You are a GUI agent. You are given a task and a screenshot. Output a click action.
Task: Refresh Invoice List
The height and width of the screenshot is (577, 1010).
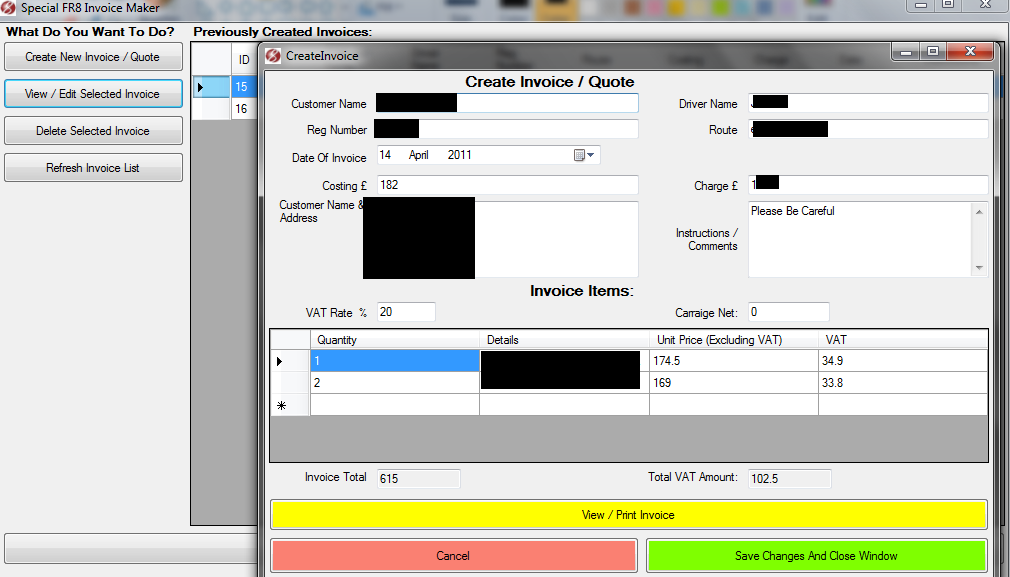click(93, 168)
